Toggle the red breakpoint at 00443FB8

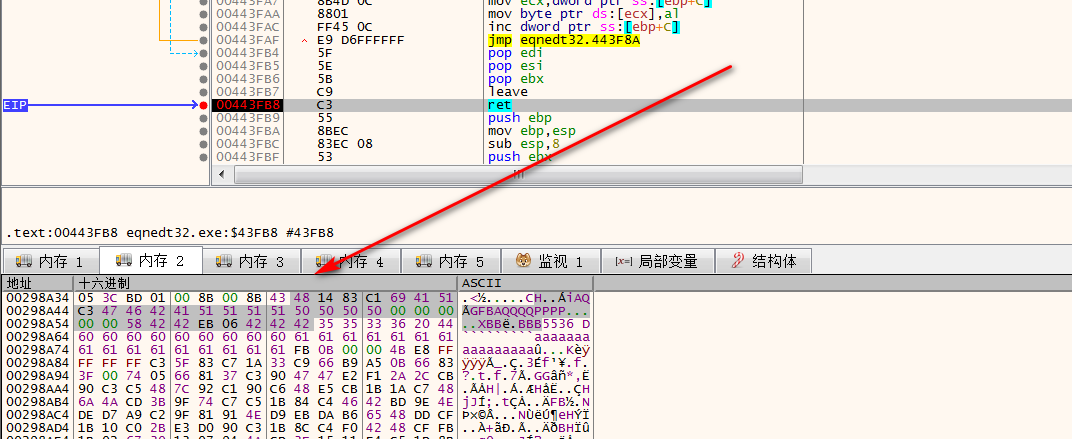[203, 105]
